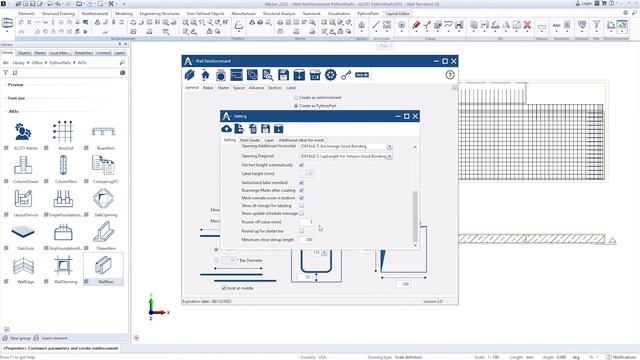Open Section tab in Wall Reinforcement

[275, 88]
